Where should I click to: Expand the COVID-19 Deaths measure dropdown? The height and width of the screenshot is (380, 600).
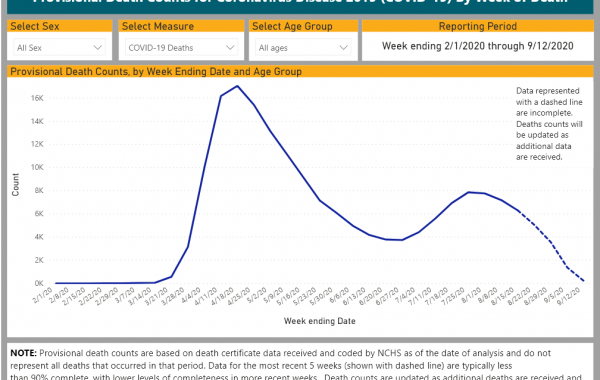(x=181, y=48)
